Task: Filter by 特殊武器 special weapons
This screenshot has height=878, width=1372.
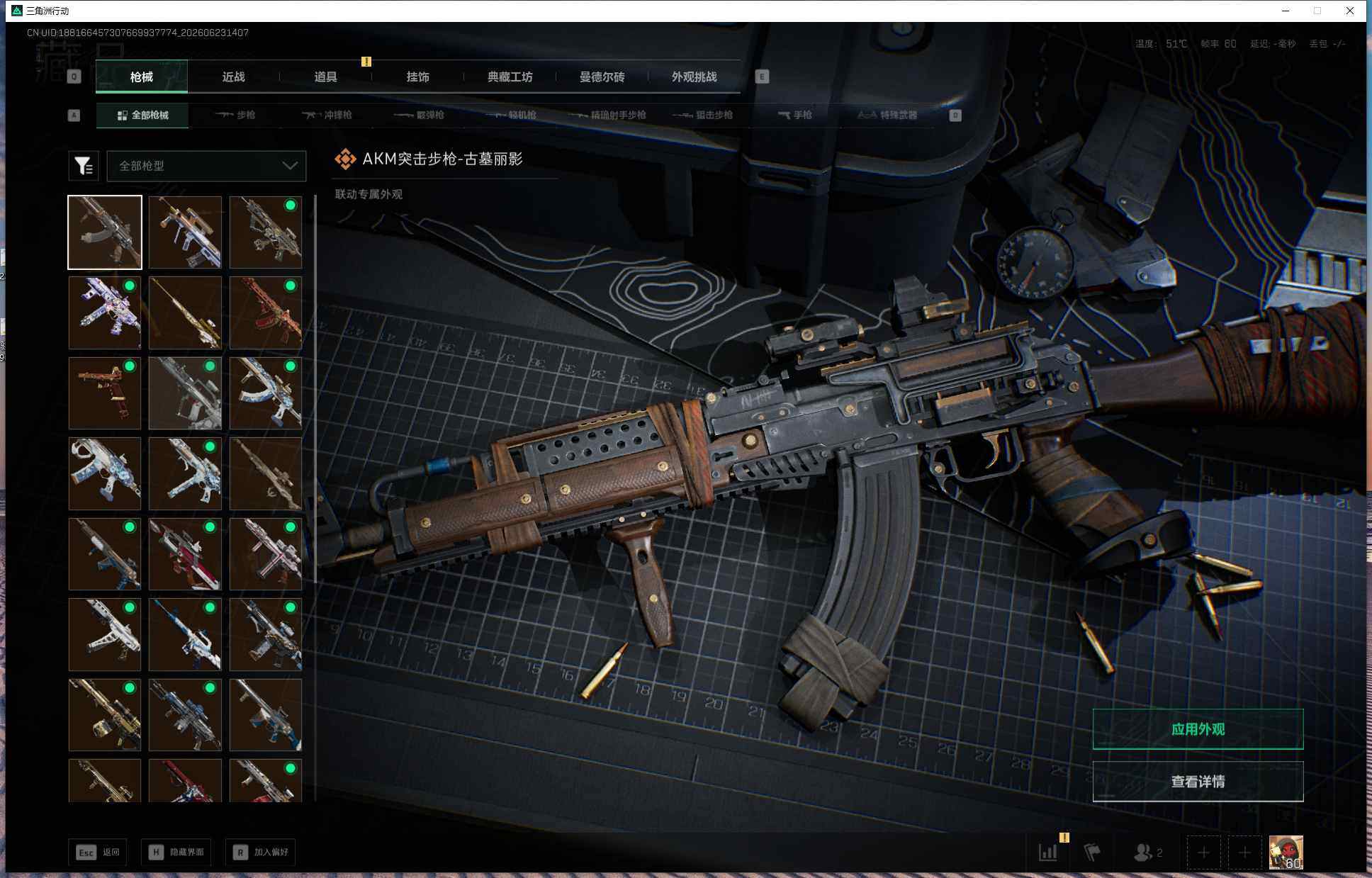Action: (887, 115)
